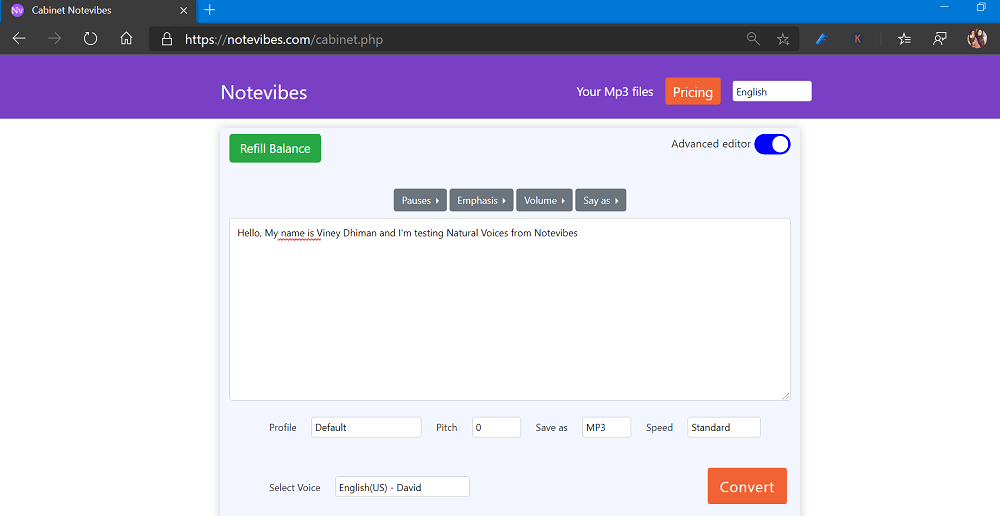
Task: Click inside the text editor area
Action: click(x=510, y=309)
